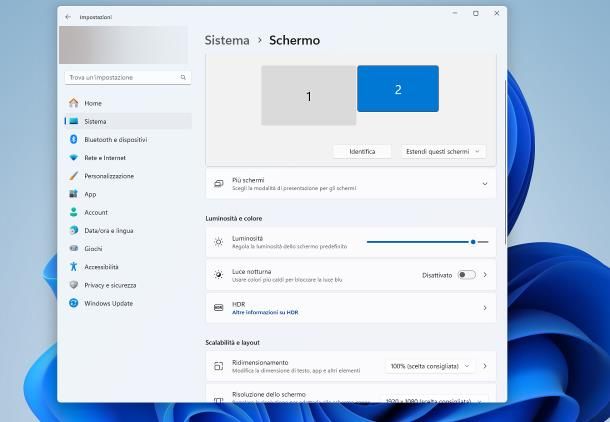Click the Più schermi displays icon
The image size is (610, 422).
click(219, 184)
